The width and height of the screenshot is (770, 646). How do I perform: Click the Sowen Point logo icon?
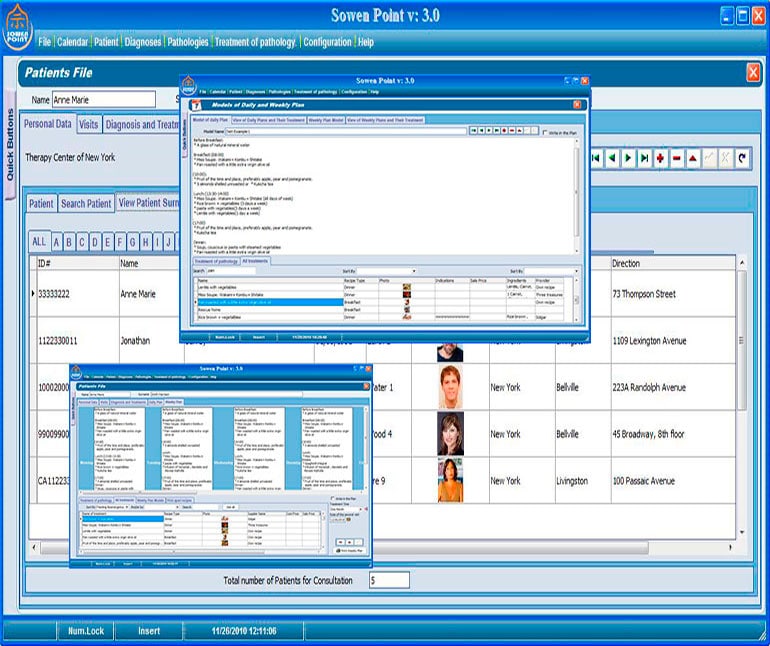16,28
